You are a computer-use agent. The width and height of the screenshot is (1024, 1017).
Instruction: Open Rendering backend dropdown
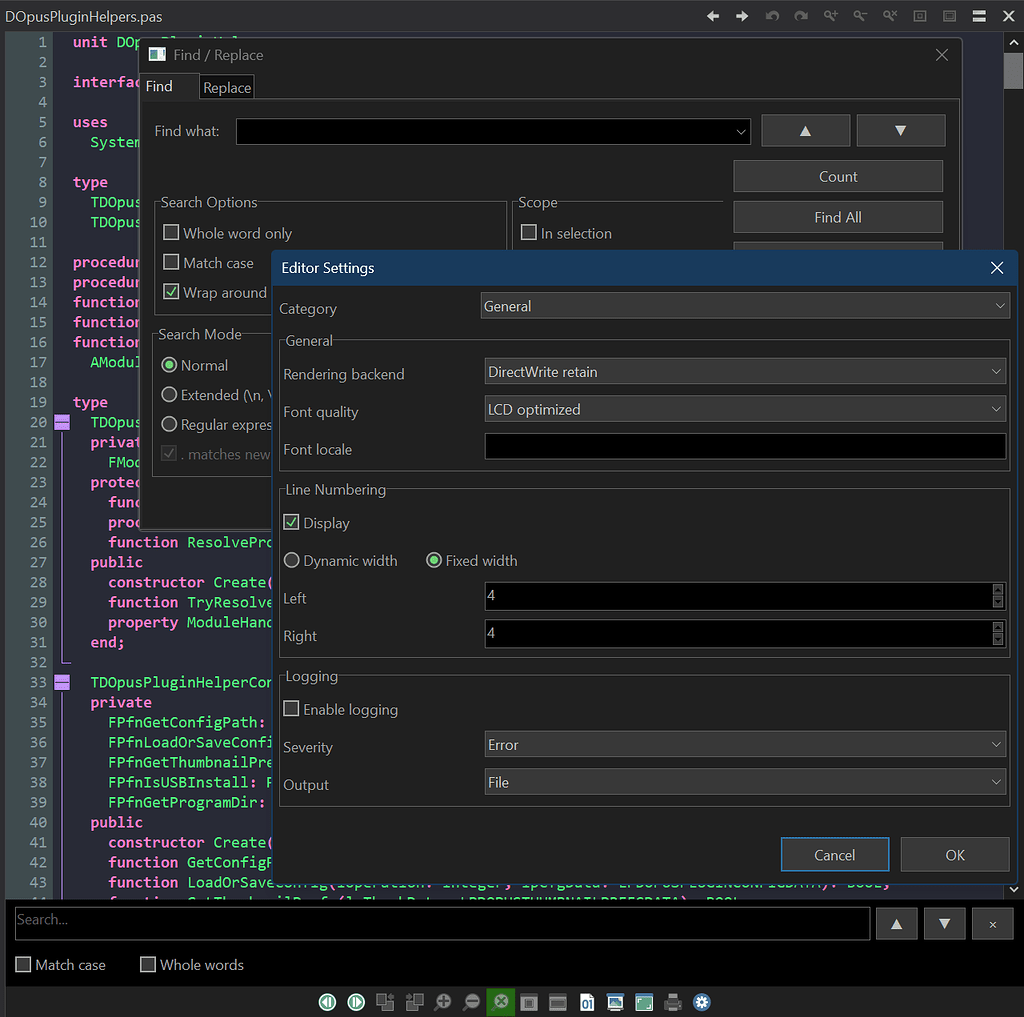[745, 372]
